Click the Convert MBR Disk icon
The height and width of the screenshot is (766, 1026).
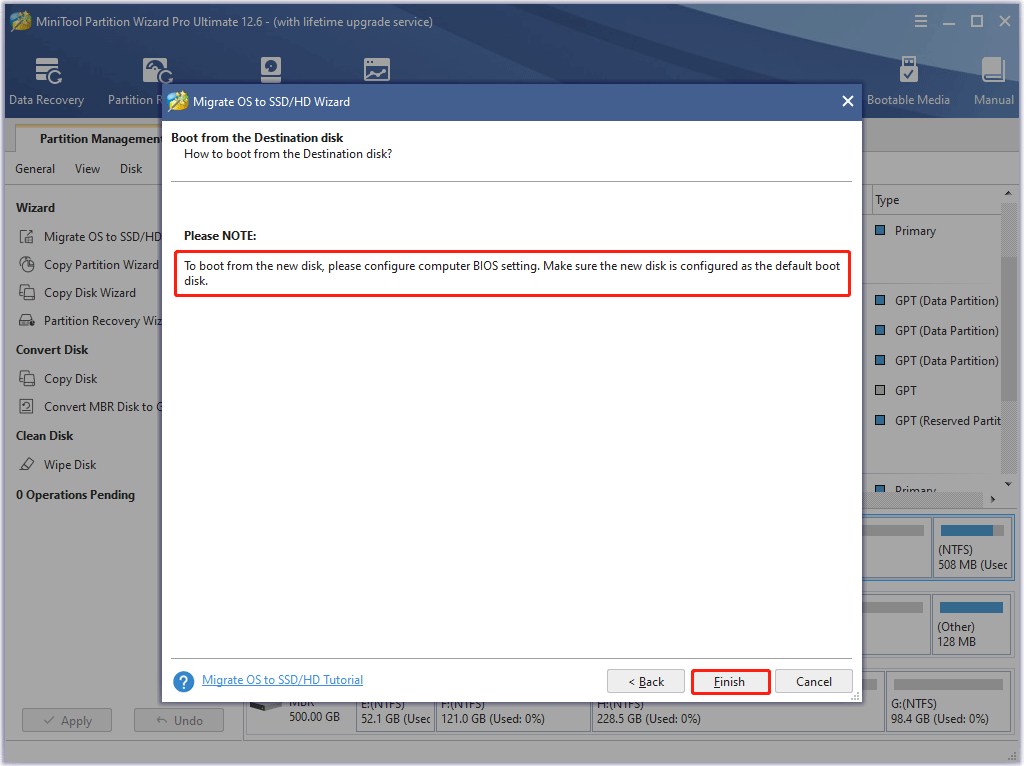[26, 406]
